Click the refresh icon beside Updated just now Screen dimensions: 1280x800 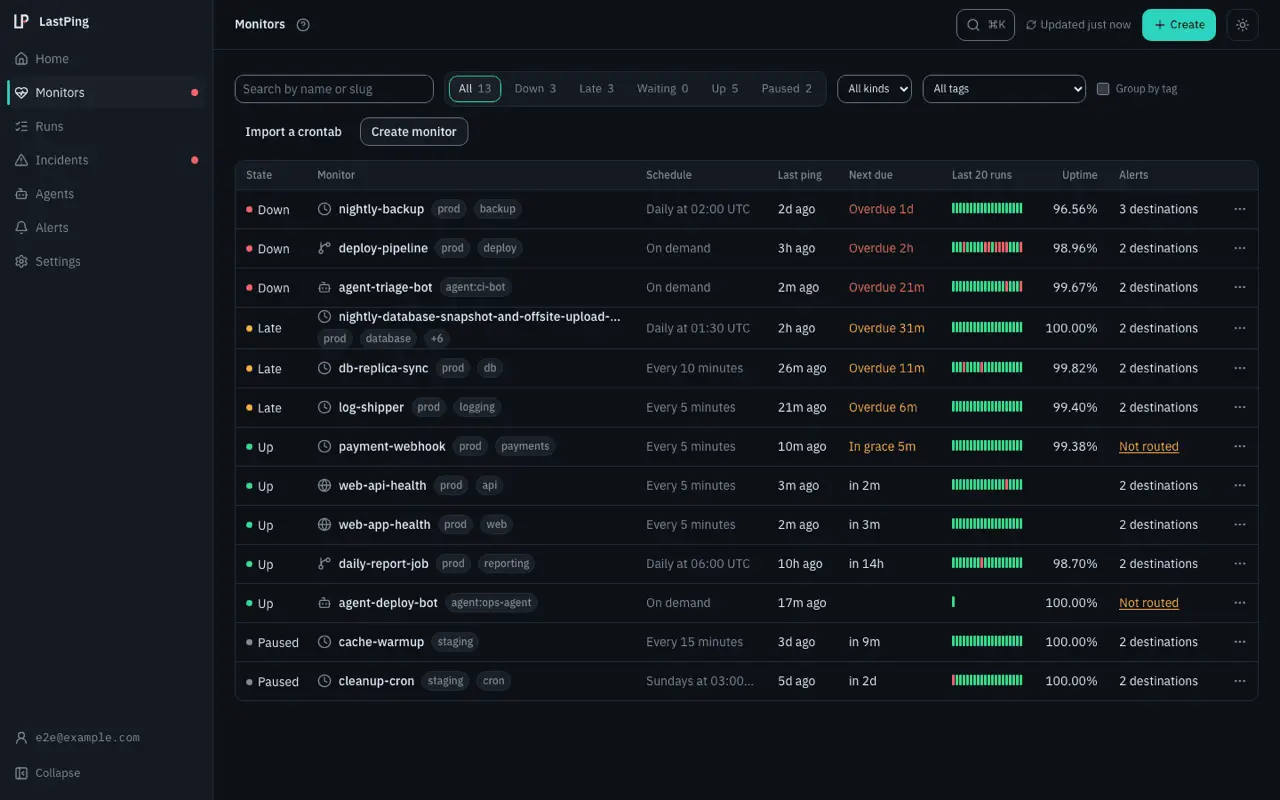point(1031,25)
